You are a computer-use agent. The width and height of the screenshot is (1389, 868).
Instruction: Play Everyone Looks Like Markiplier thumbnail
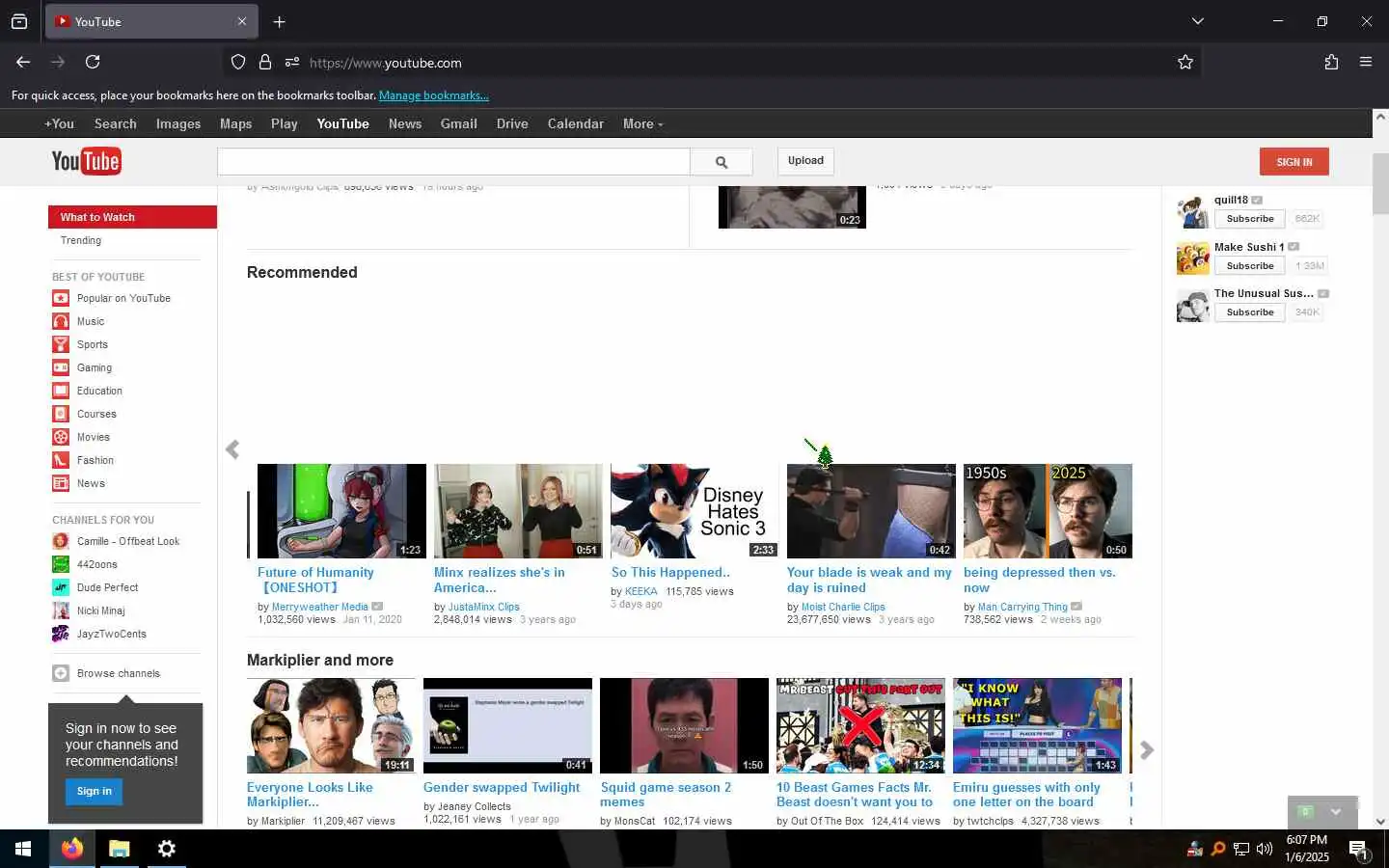click(x=331, y=725)
